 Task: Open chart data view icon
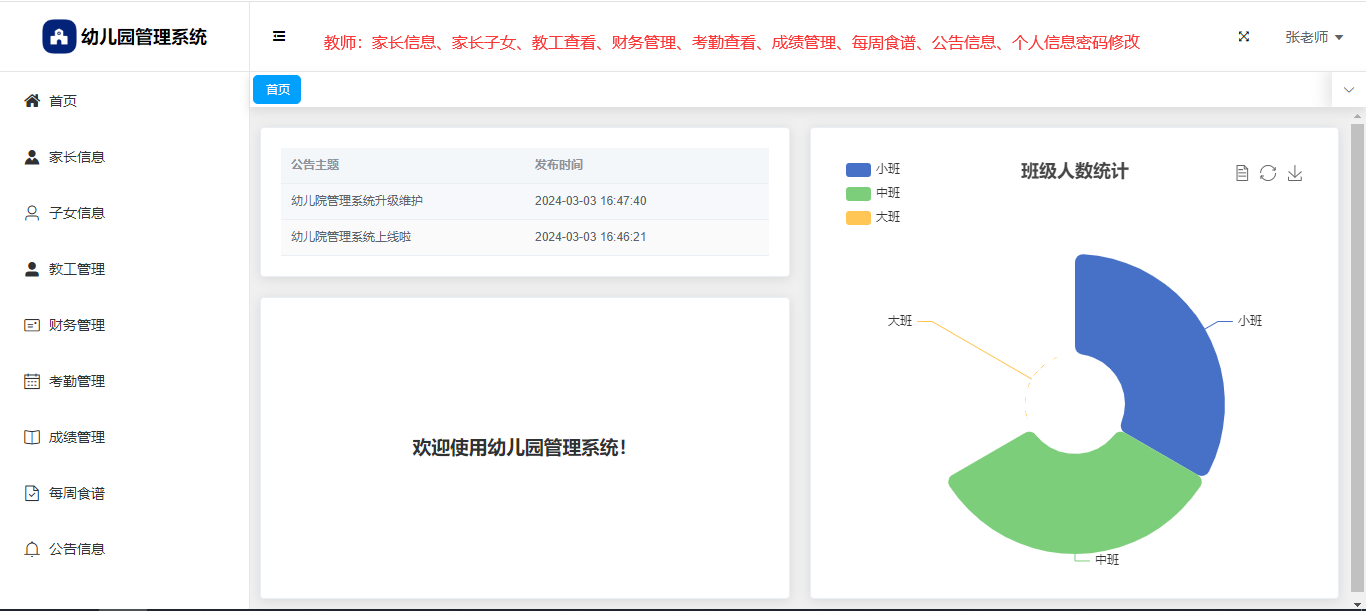click(1242, 173)
